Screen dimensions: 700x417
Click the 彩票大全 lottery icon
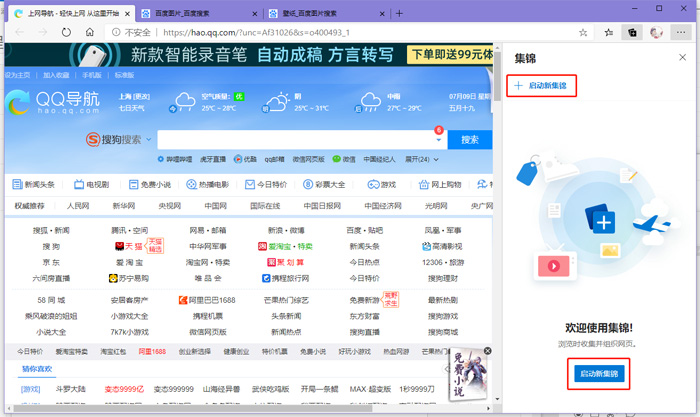click(308, 184)
